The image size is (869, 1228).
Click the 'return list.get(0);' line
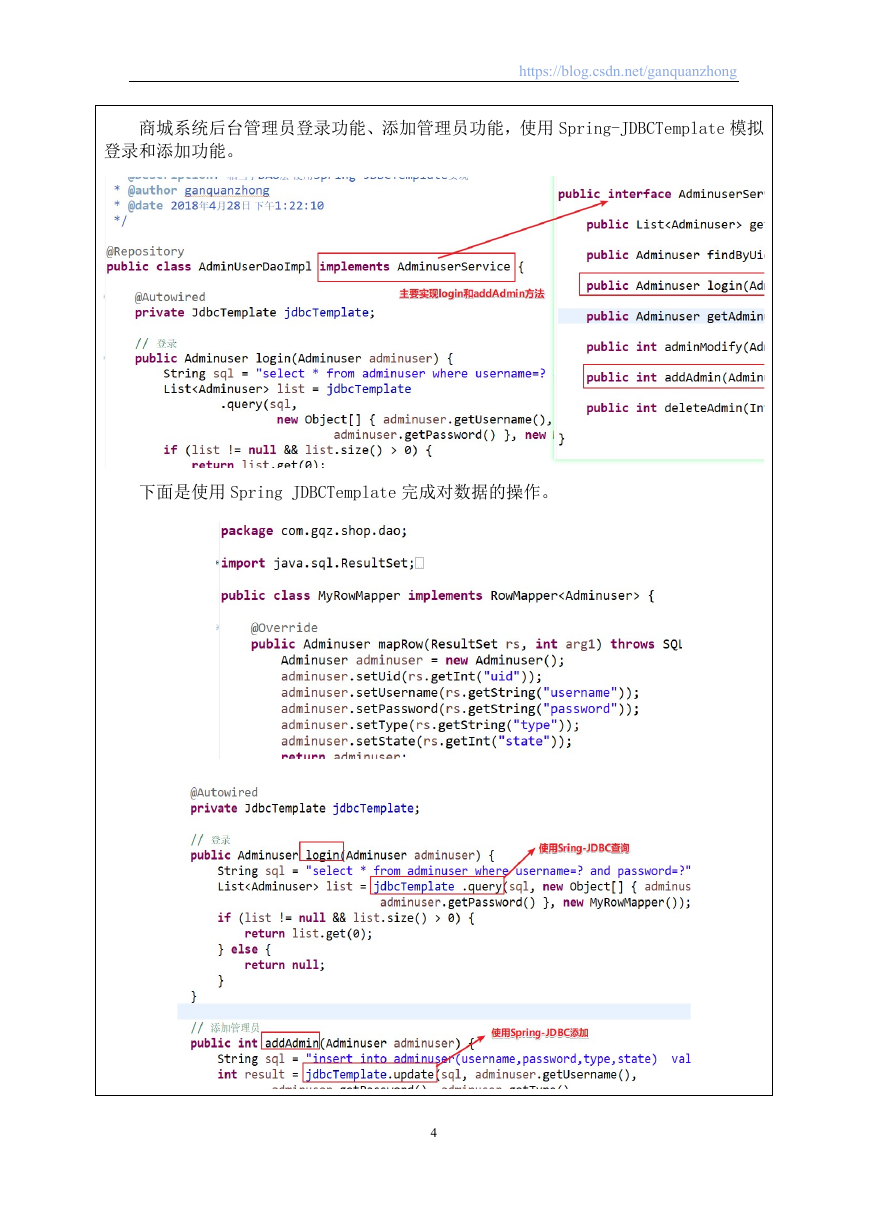[x=308, y=934]
